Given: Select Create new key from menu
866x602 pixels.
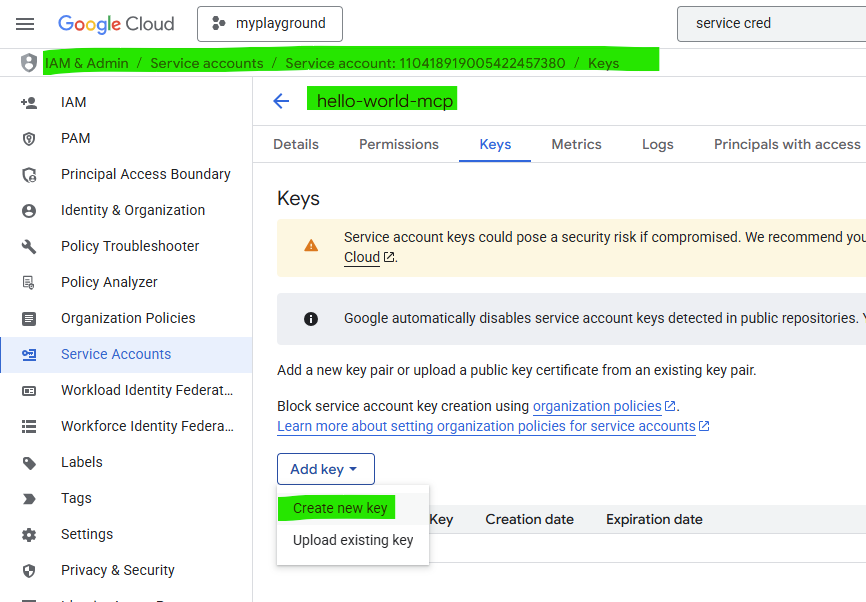Looking at the screenshot, I should pyautogui.click(x=340, y=508).
